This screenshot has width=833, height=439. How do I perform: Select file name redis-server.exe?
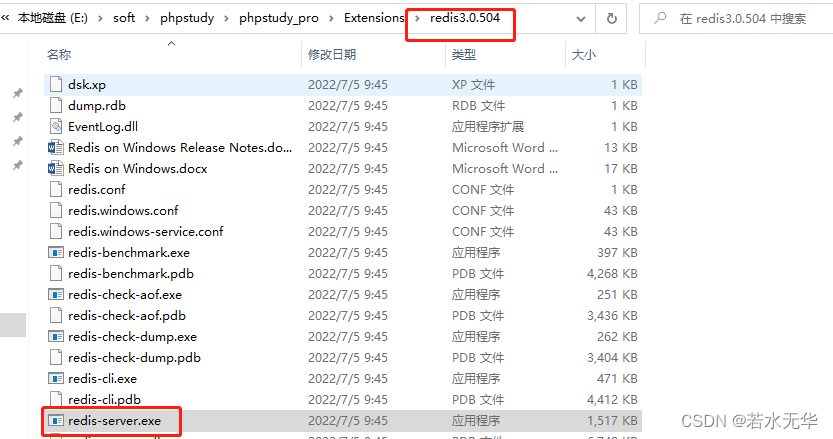point(114,420)
